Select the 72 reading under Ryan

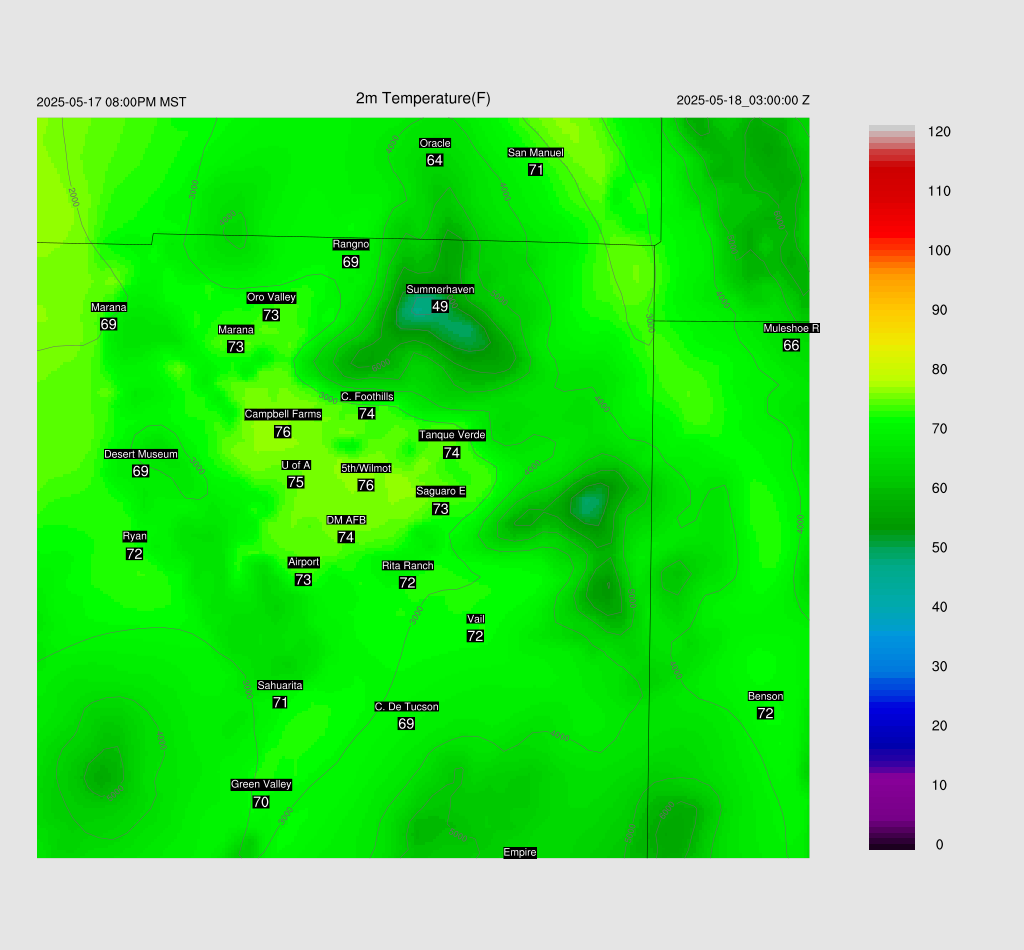(135, 554)
